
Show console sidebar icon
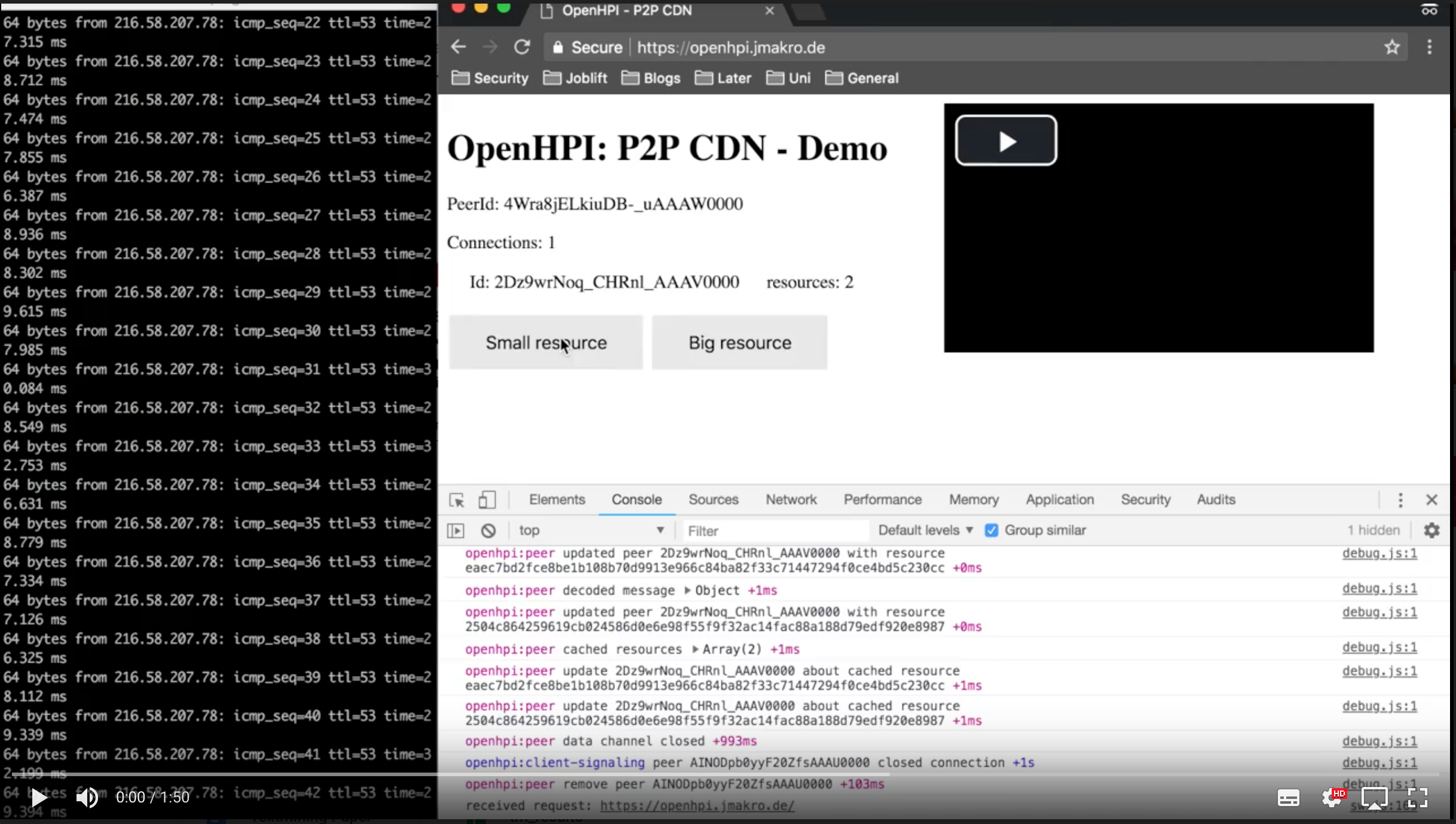[455, 530]
